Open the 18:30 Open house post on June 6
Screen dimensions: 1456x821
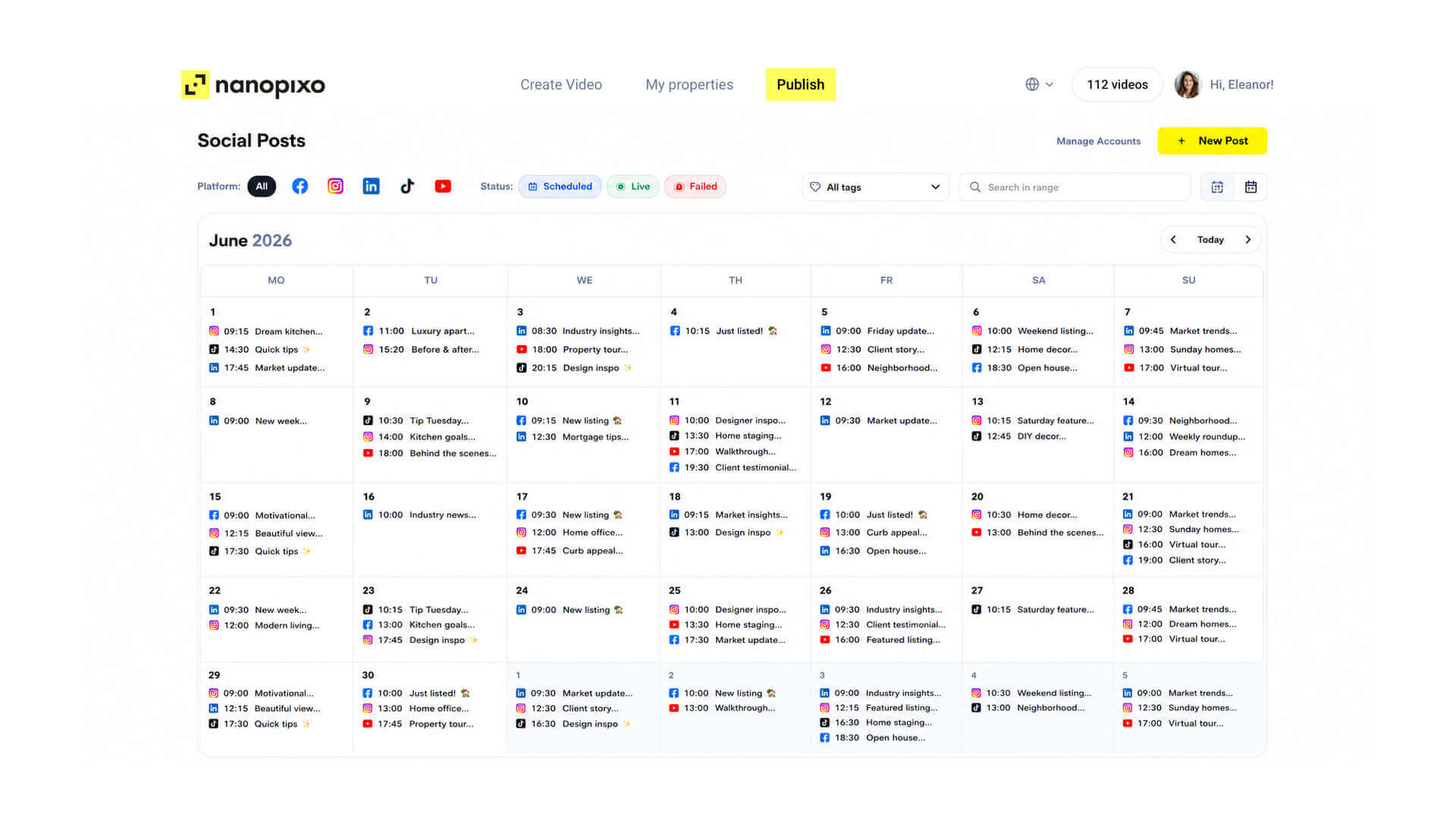[x=1025, y=368]
